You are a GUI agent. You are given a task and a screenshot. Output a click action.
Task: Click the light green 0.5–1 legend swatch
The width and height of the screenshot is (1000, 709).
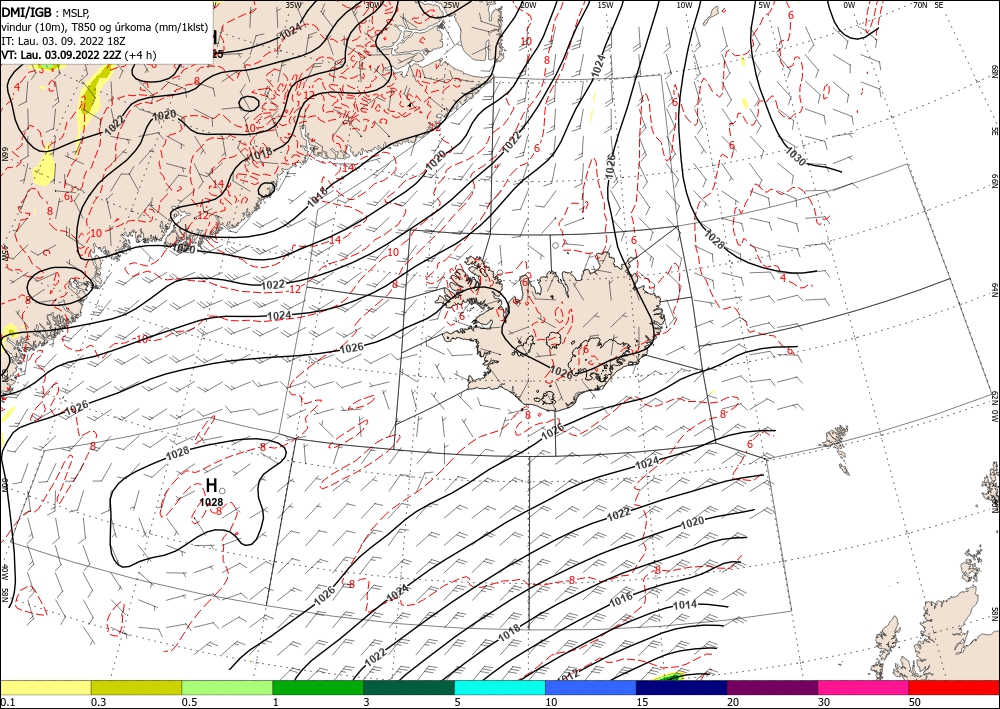pyautogui.click(x=227, y=687)
